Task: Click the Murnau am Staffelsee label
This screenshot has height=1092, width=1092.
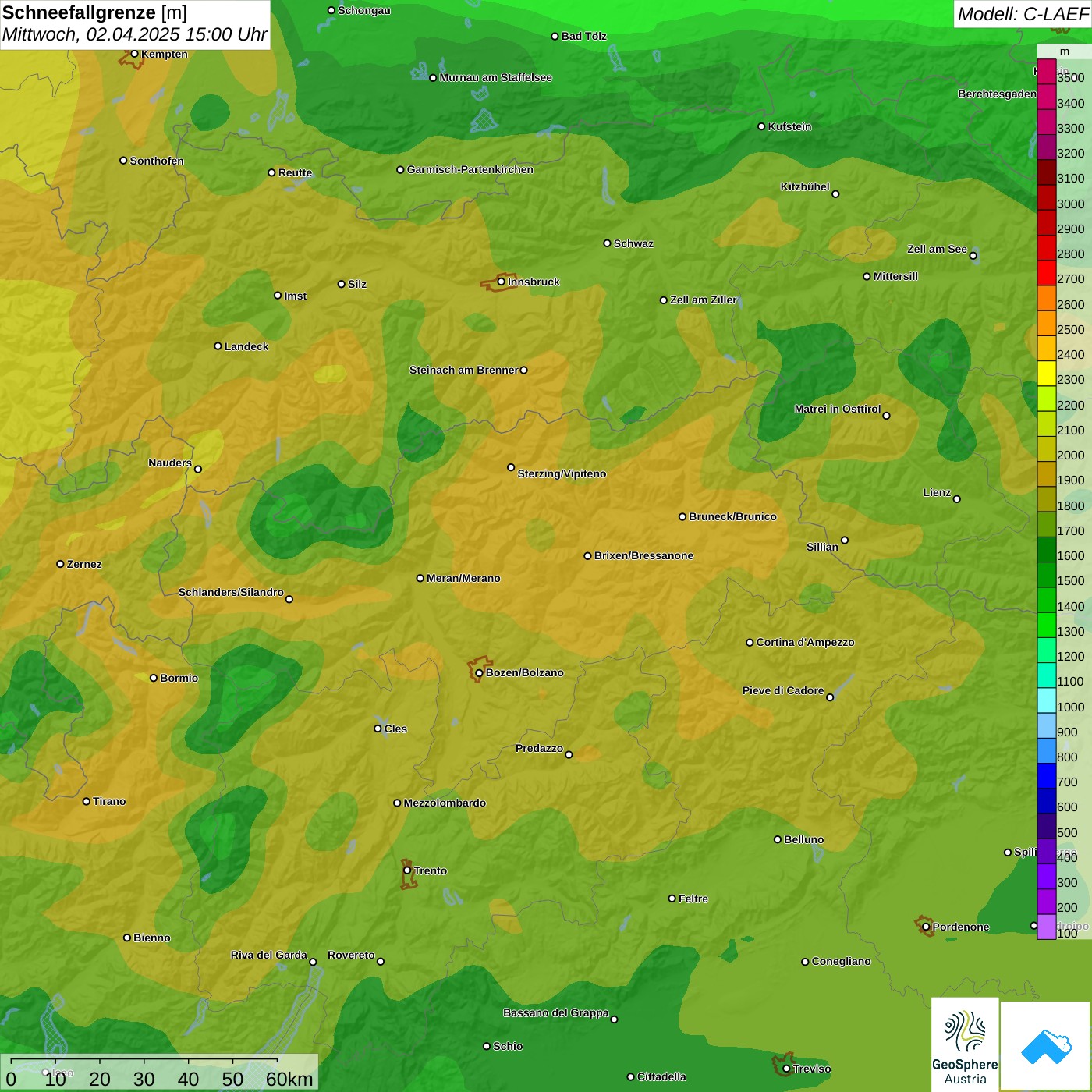Action: click(495, 77)
